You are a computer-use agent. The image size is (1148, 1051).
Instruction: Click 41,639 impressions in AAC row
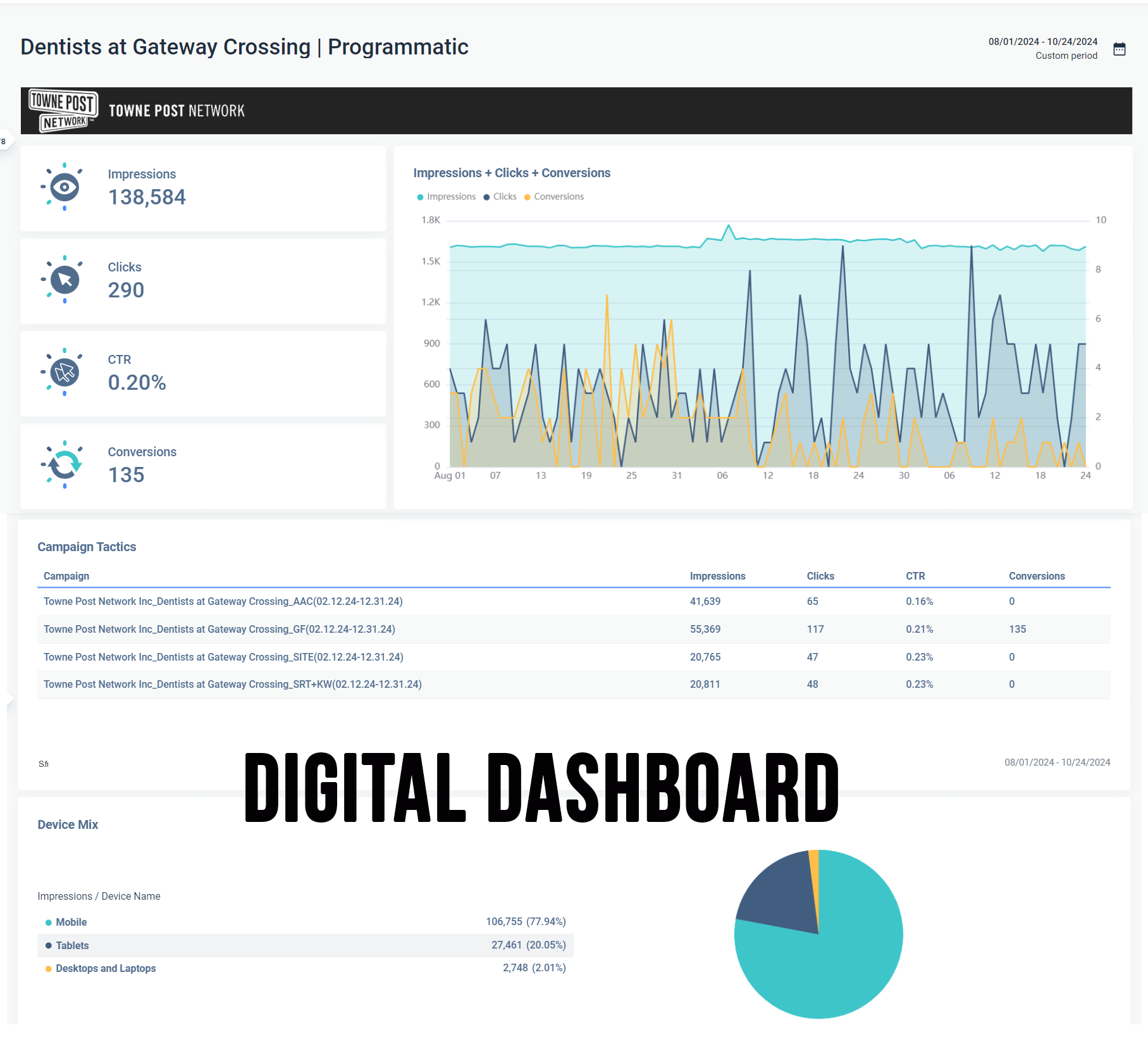tap(705, 601)
